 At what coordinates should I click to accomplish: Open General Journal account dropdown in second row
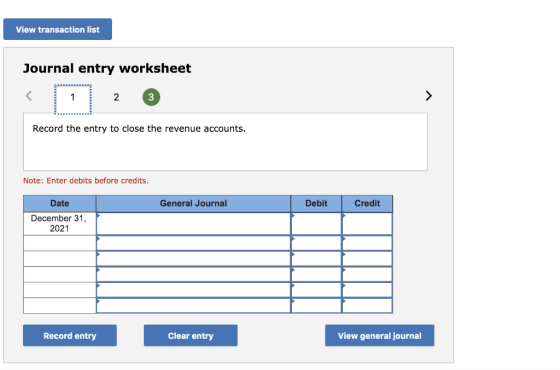[193, 243]
